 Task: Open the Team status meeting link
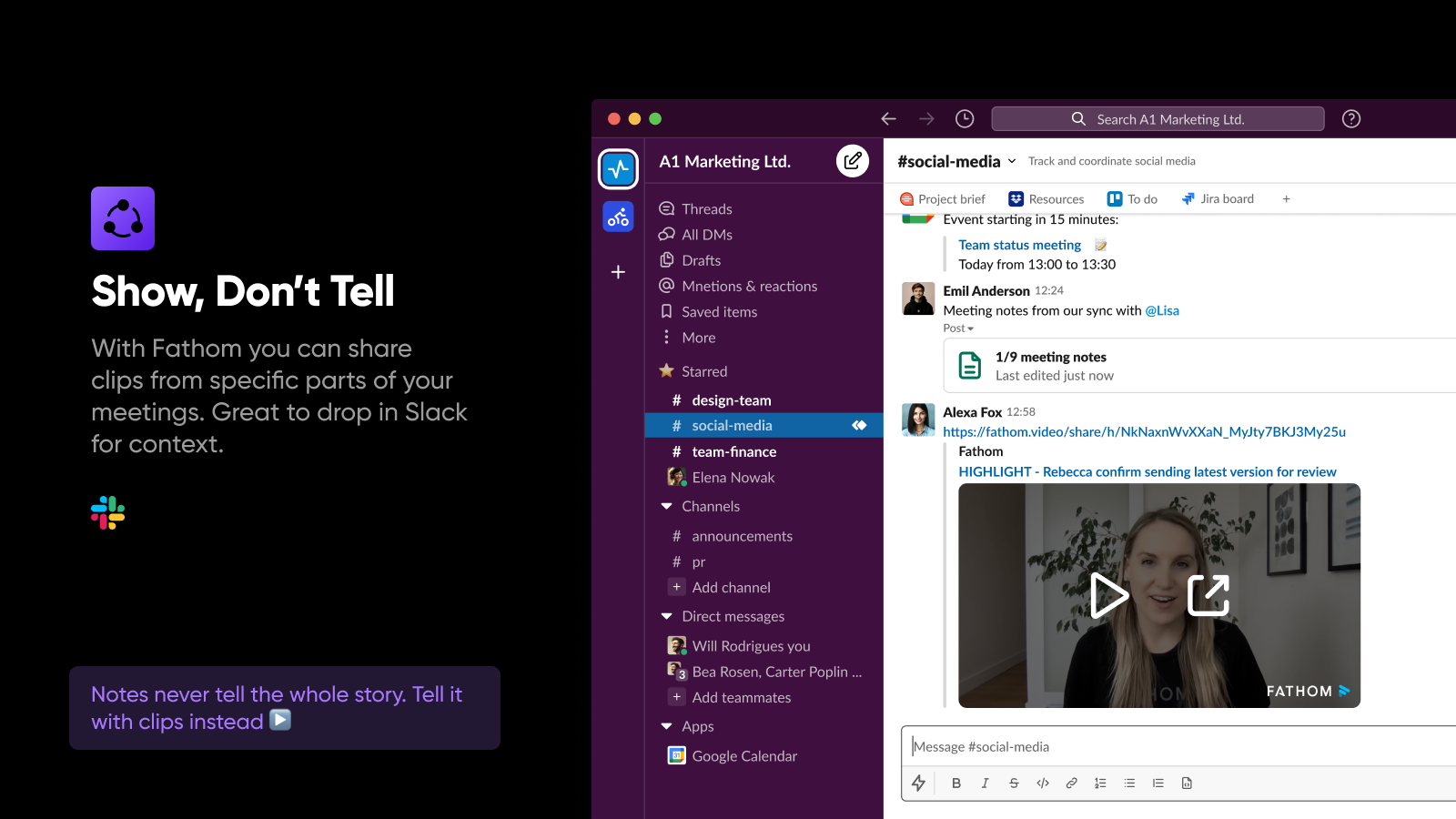1019,244
